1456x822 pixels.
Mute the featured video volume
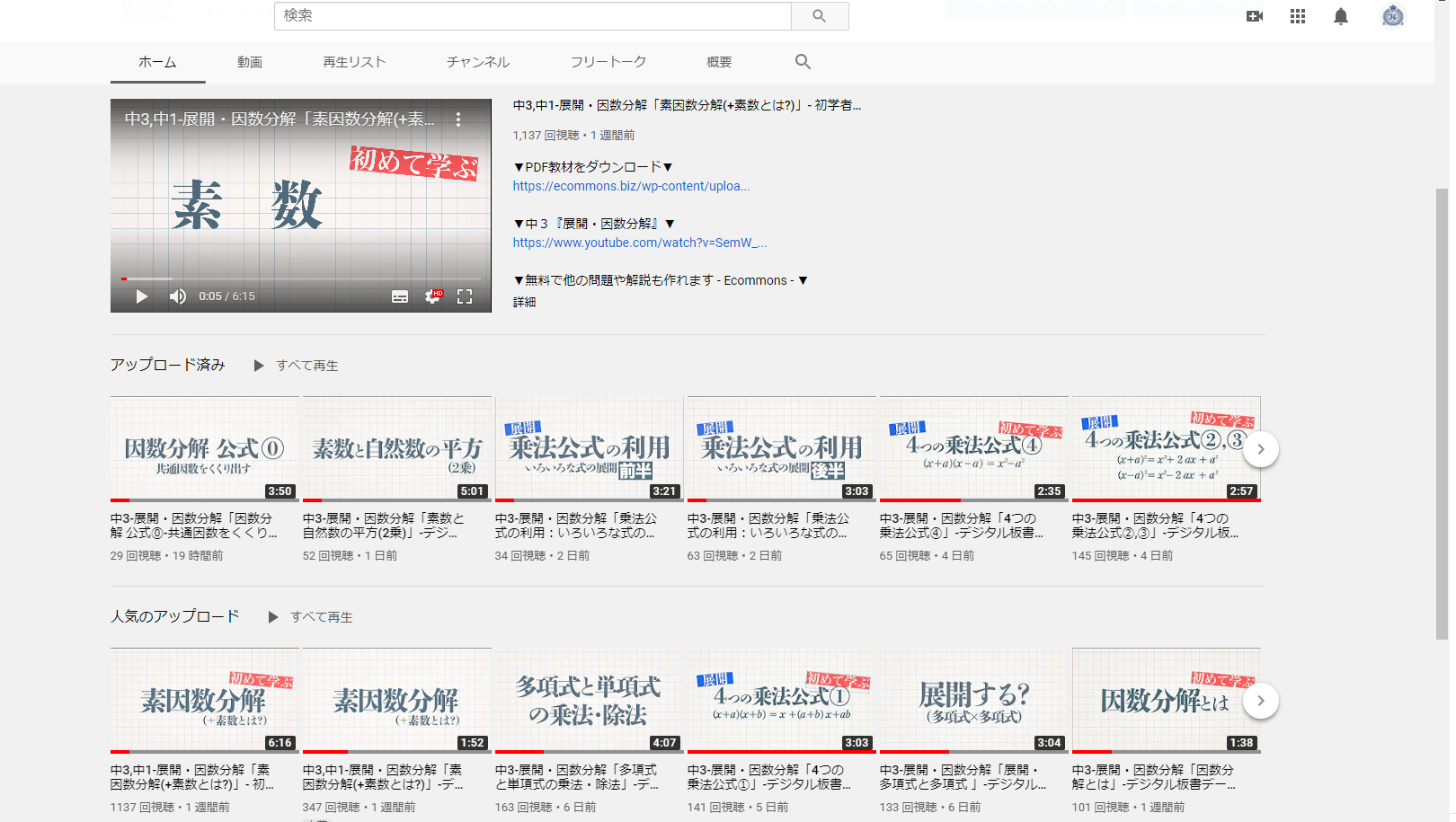pos(178,296)
